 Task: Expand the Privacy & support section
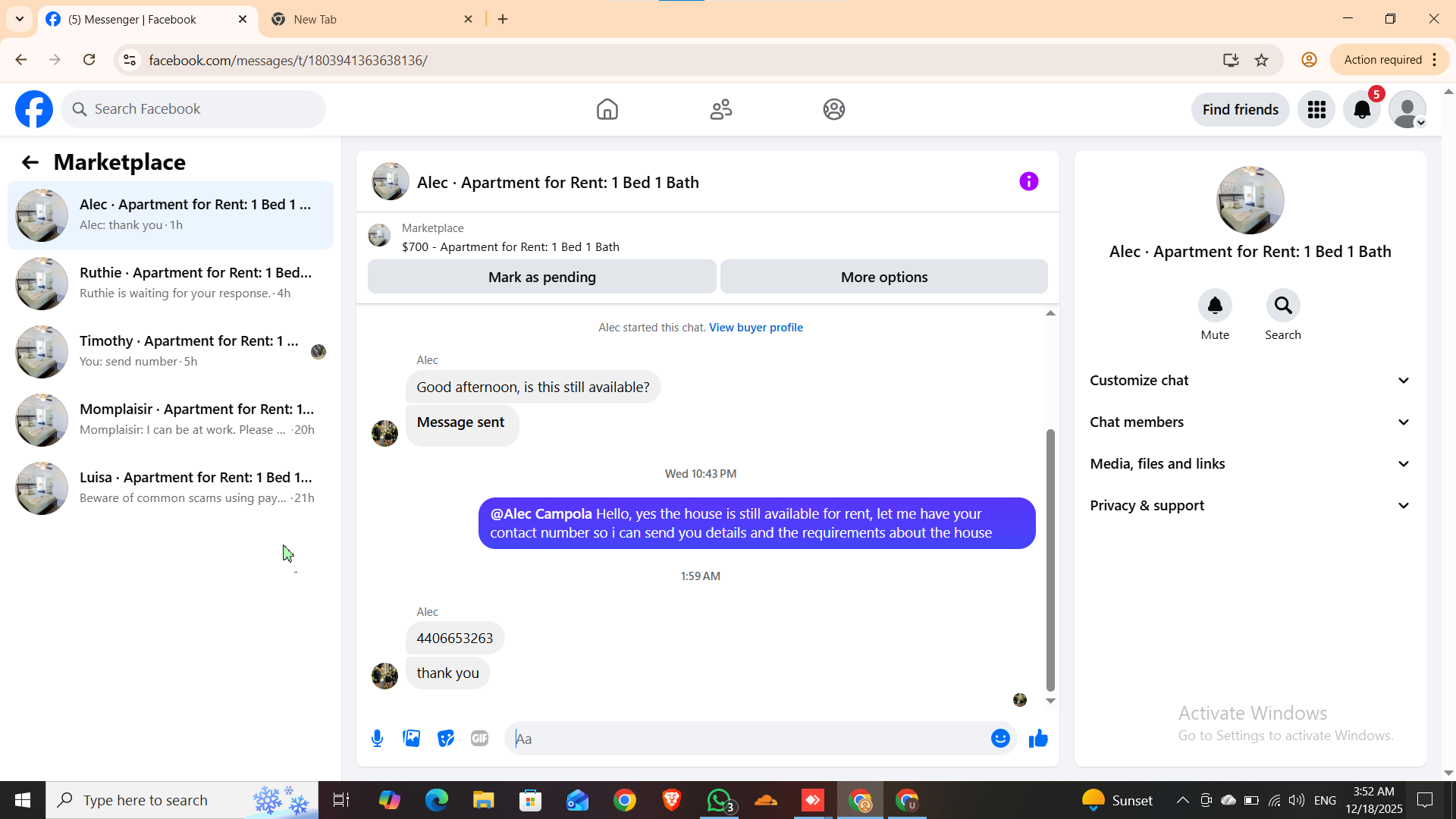1250,506
